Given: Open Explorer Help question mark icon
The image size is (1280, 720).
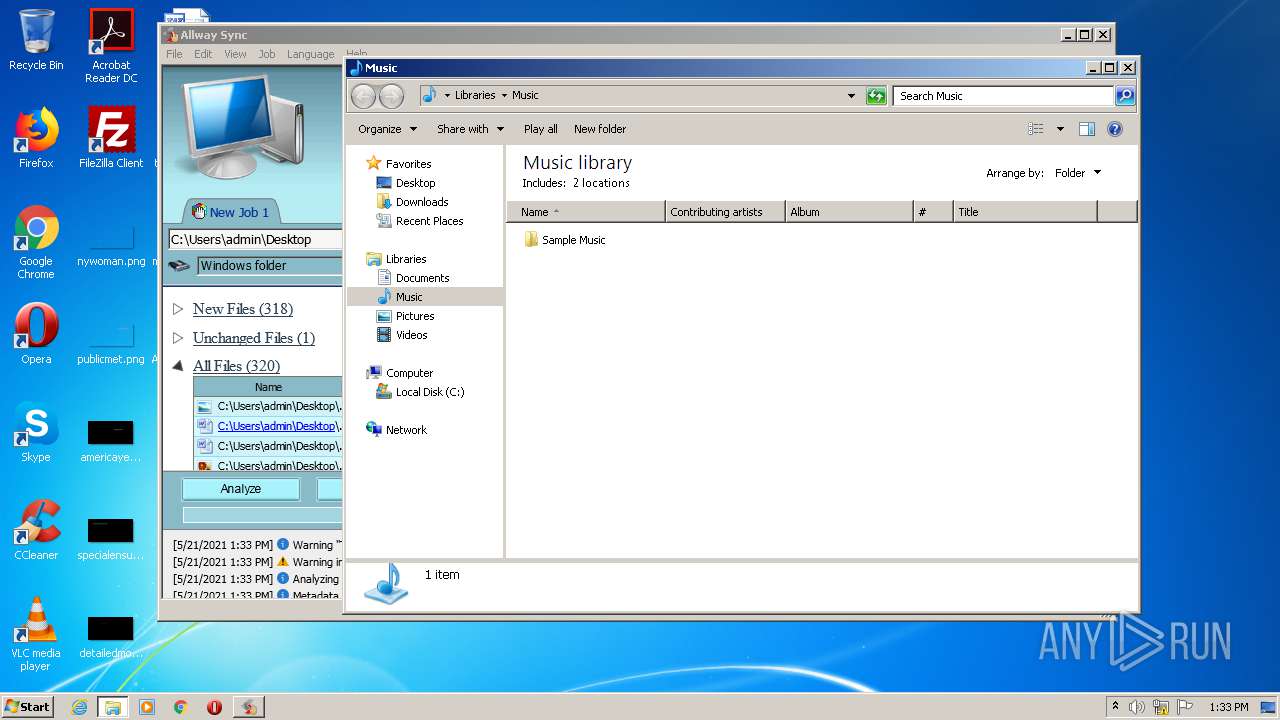Looking at the screenshot, I should (x=1115, y=129).
